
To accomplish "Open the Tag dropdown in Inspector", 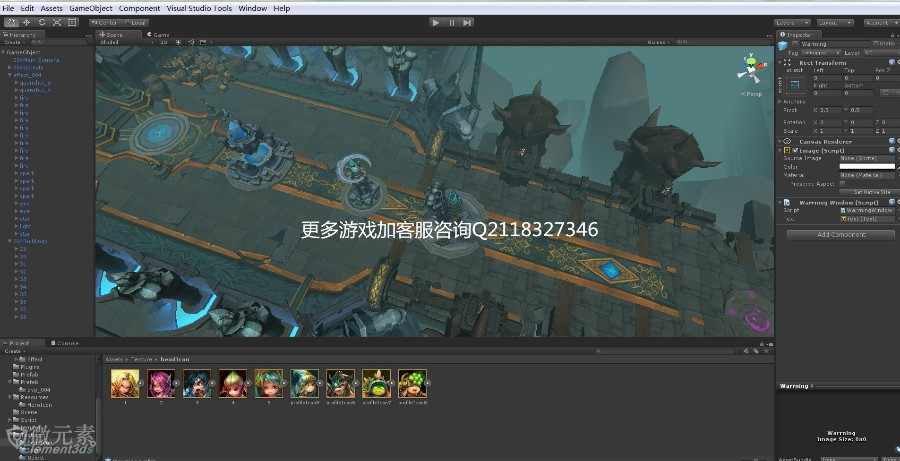I will coord(822,52).
